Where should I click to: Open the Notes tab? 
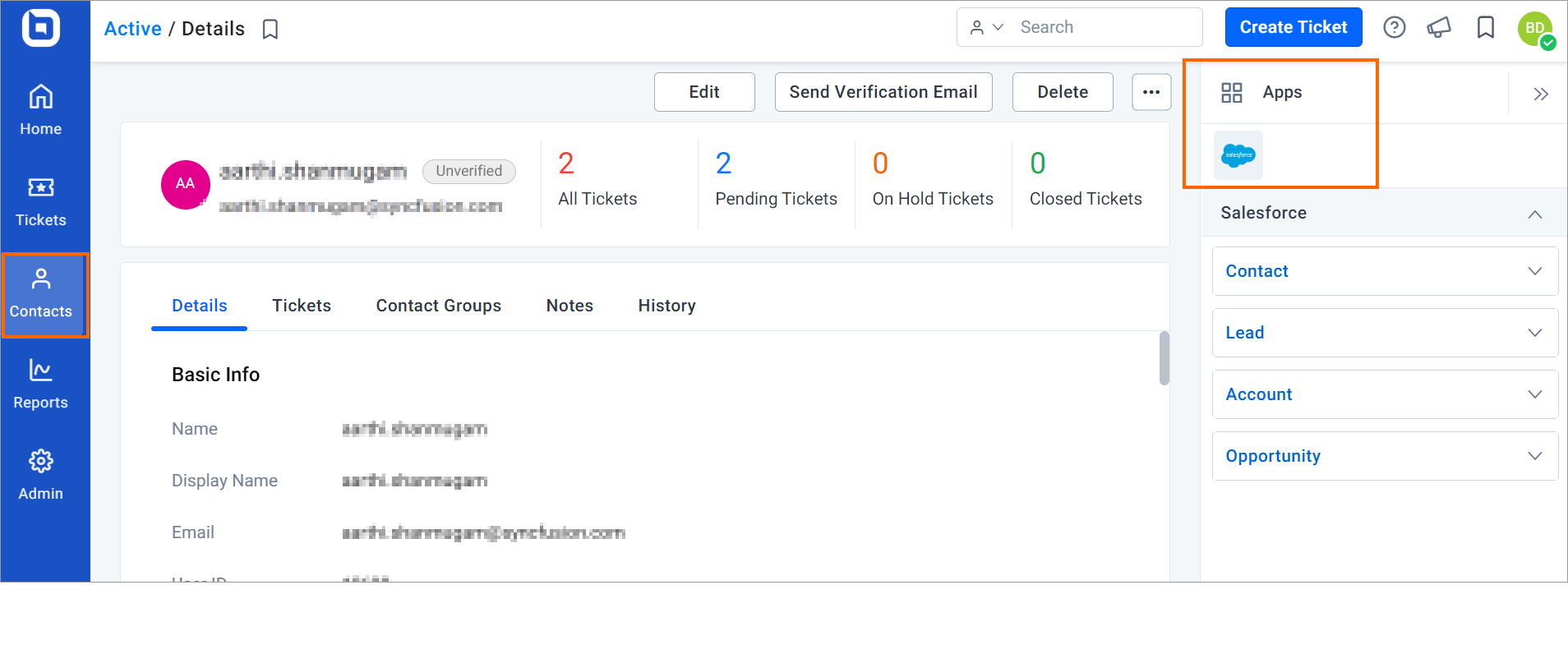pyautogui.click(x=570, y=306)
